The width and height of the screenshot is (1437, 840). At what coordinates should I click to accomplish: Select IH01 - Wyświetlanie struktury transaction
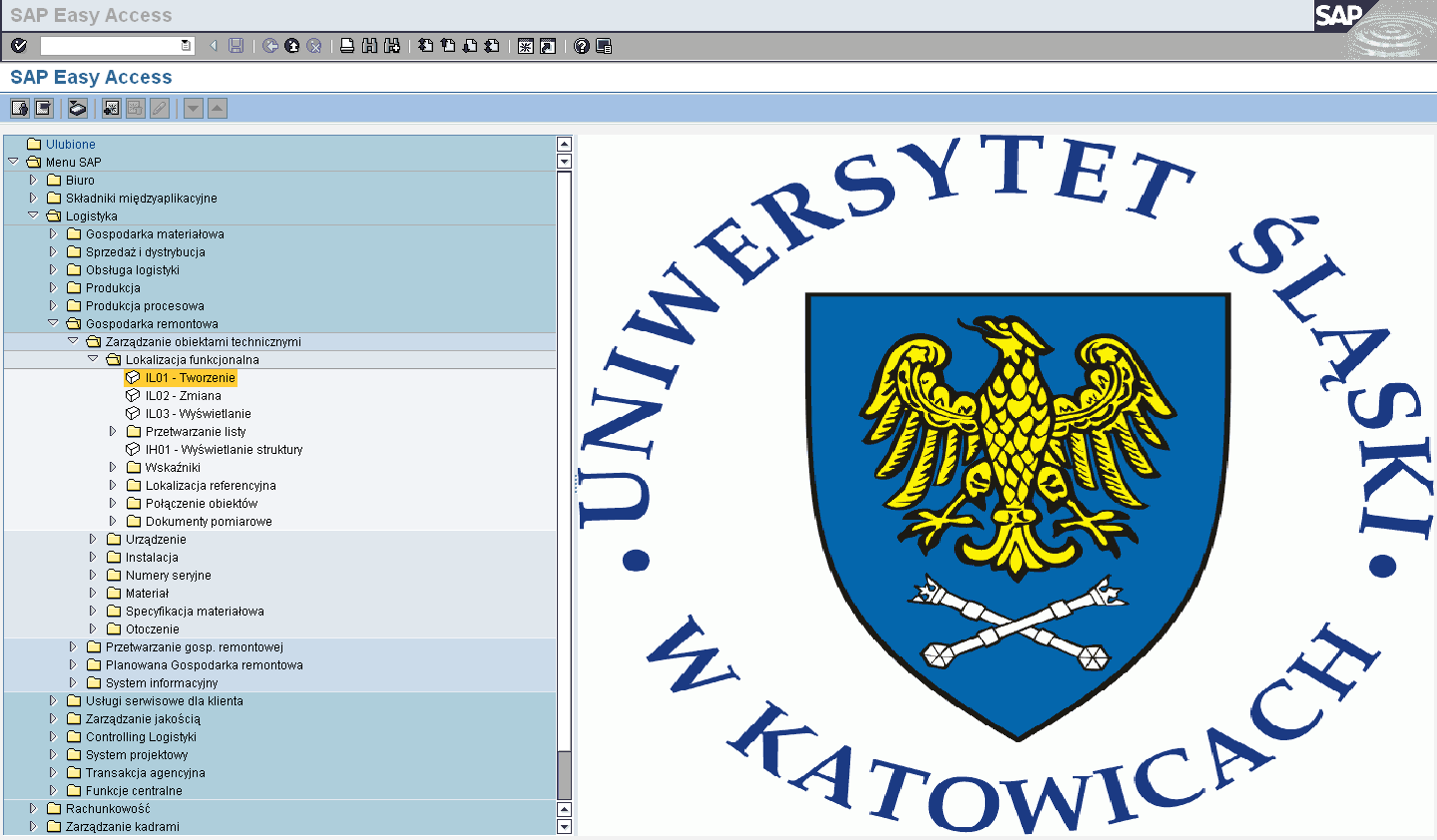[224, 450]
